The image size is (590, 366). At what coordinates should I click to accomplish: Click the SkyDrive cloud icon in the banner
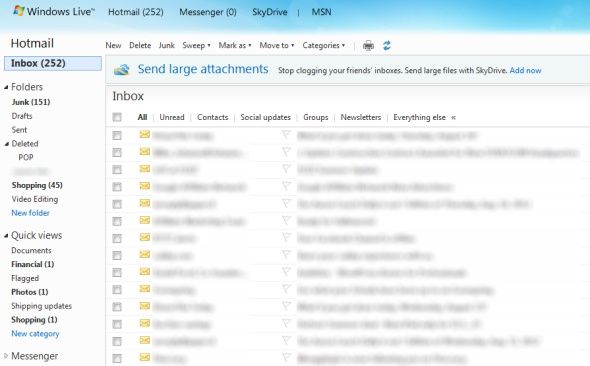pos(122,70)
